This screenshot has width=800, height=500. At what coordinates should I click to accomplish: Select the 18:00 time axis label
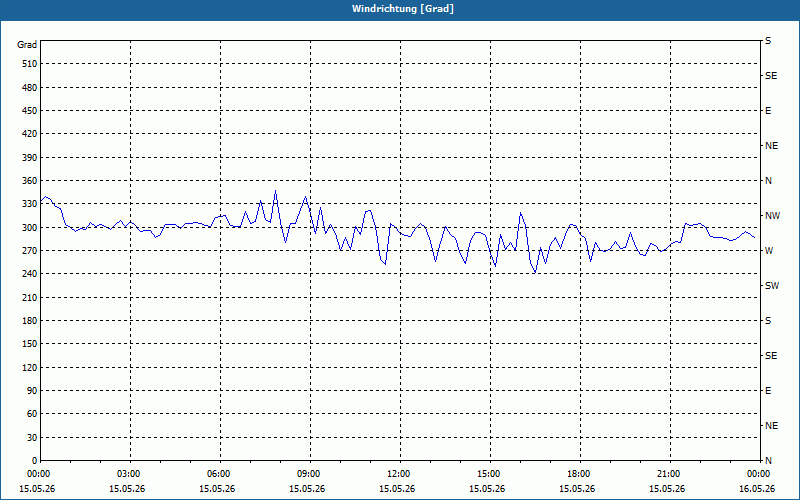tap(580, 474)
